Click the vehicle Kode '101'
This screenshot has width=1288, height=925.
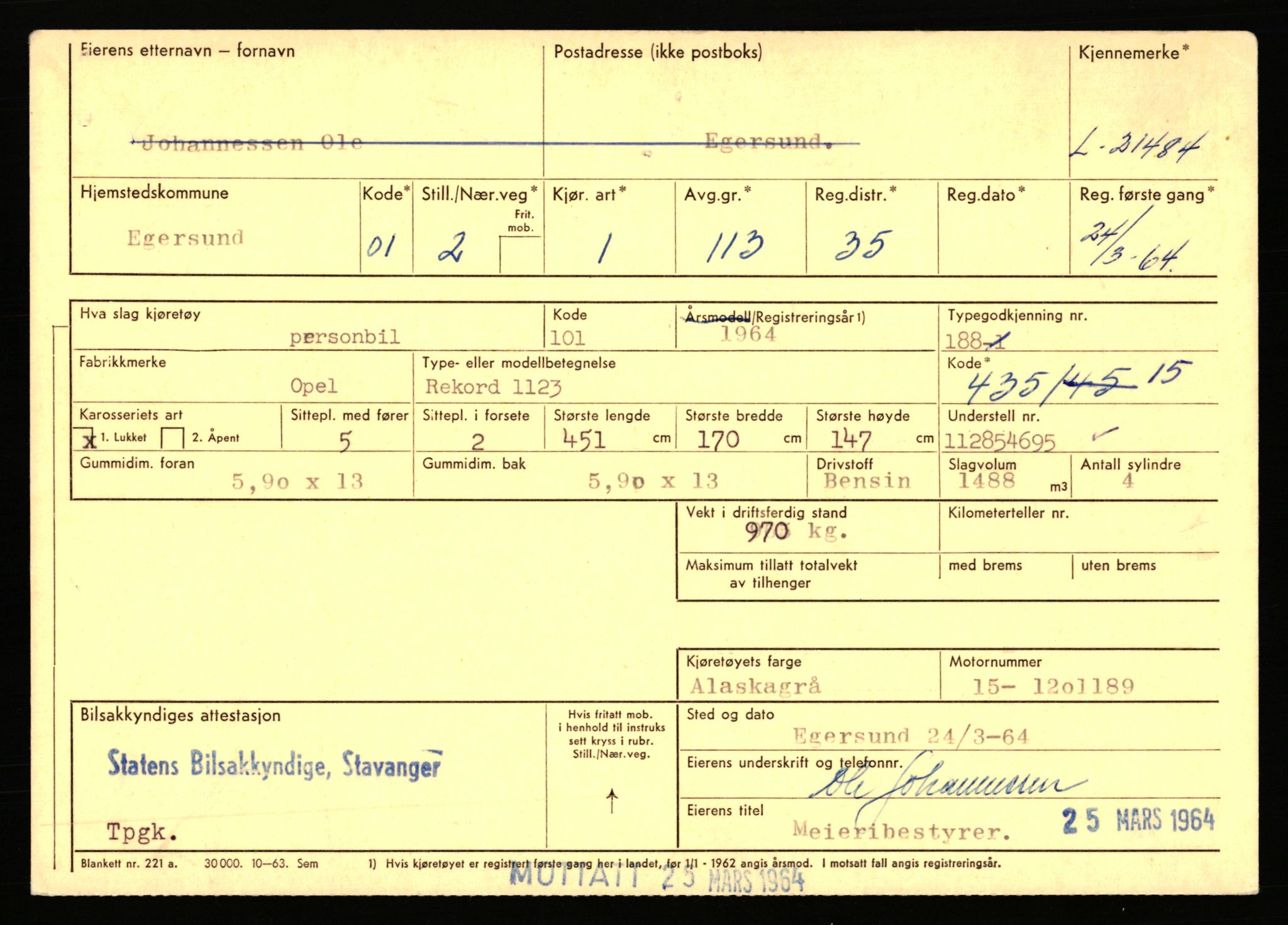567,338
